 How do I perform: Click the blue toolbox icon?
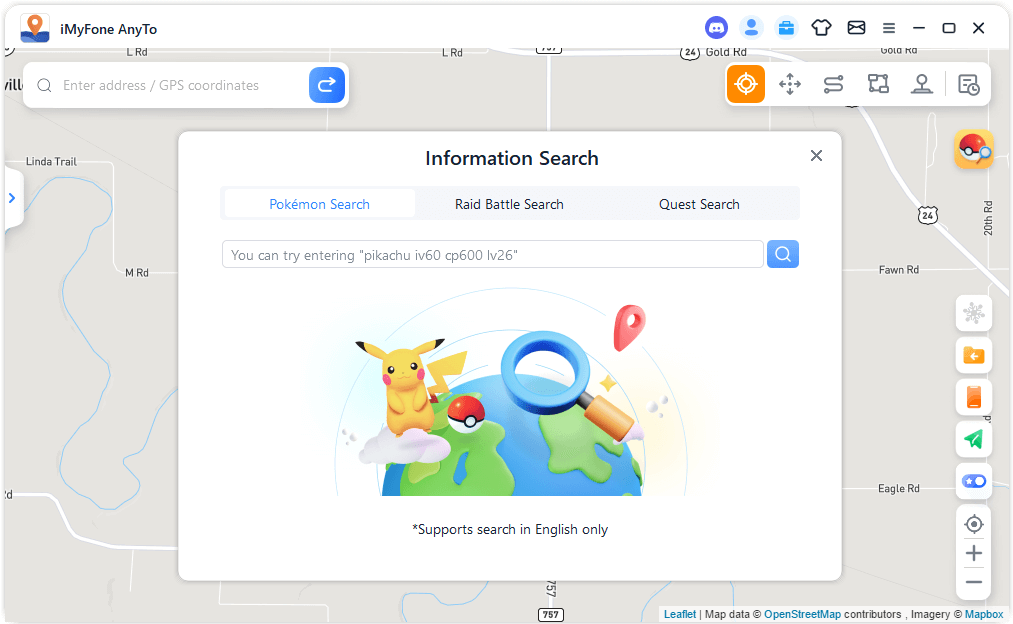click(x=786, y=28)
